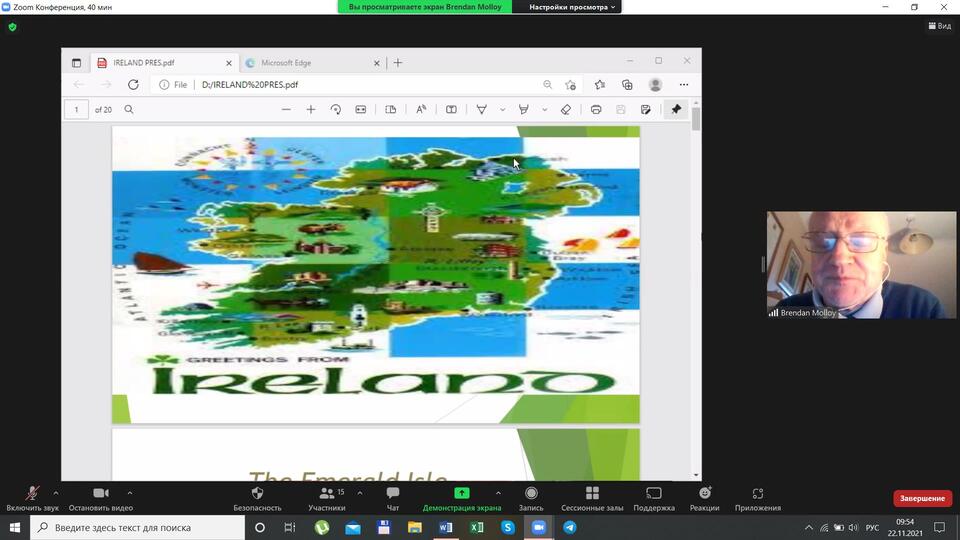The image size is (960, 540).
Task: Click fit to width icon
Action: coord(361,109)
